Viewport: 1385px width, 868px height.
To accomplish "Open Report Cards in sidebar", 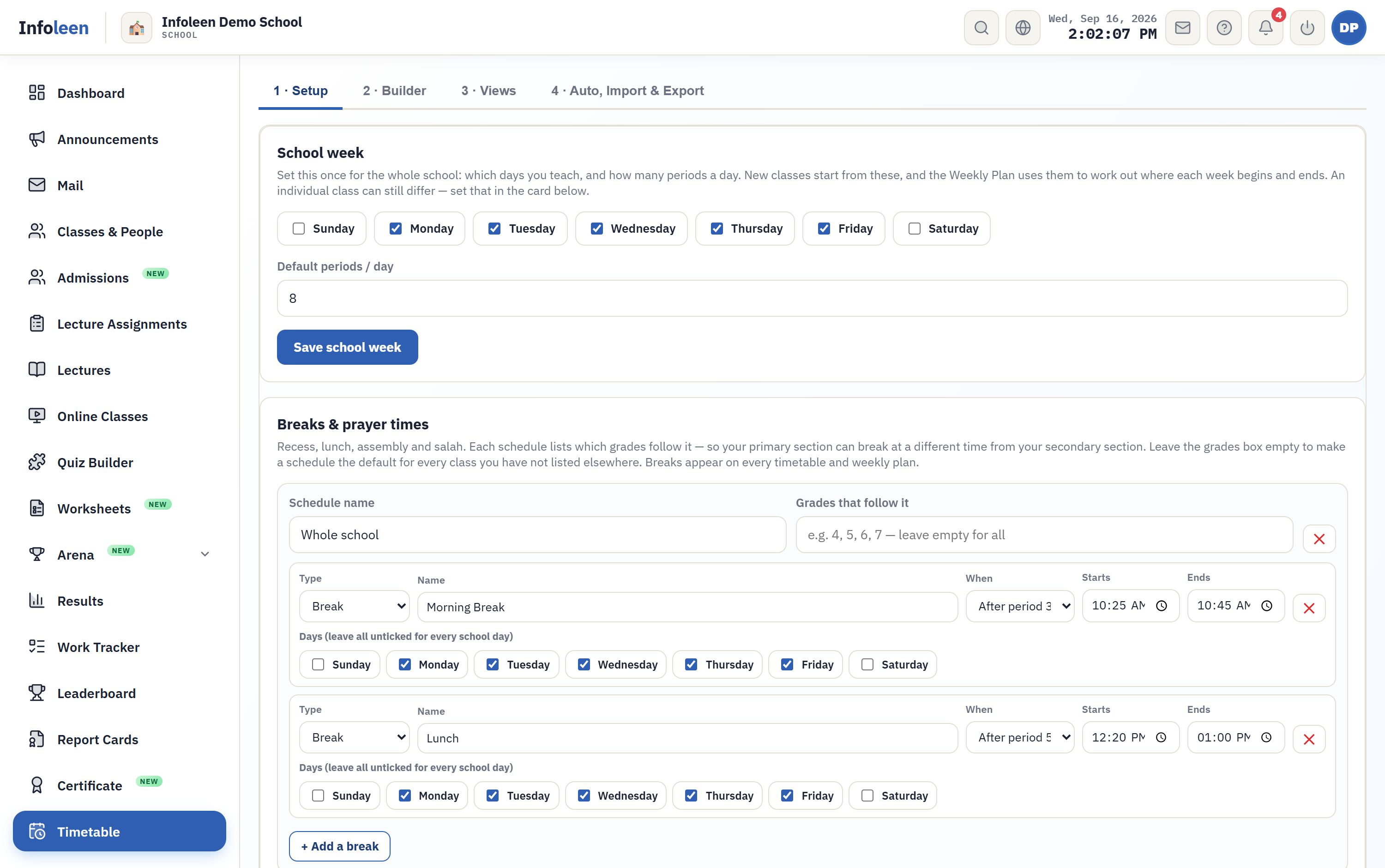I will (120, 739).
